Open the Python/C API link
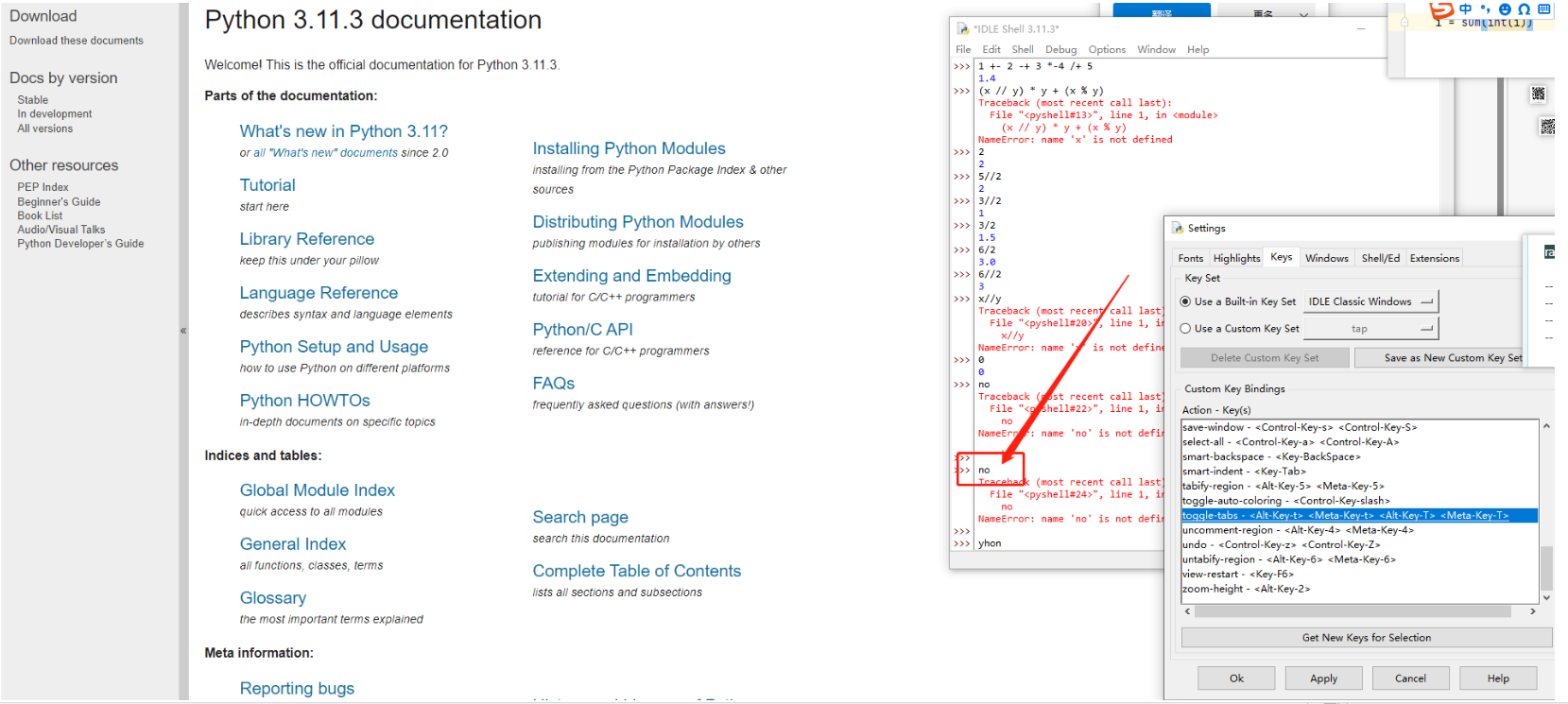The height and width of the screenshot is (704, 1568). tap(582, 329)
